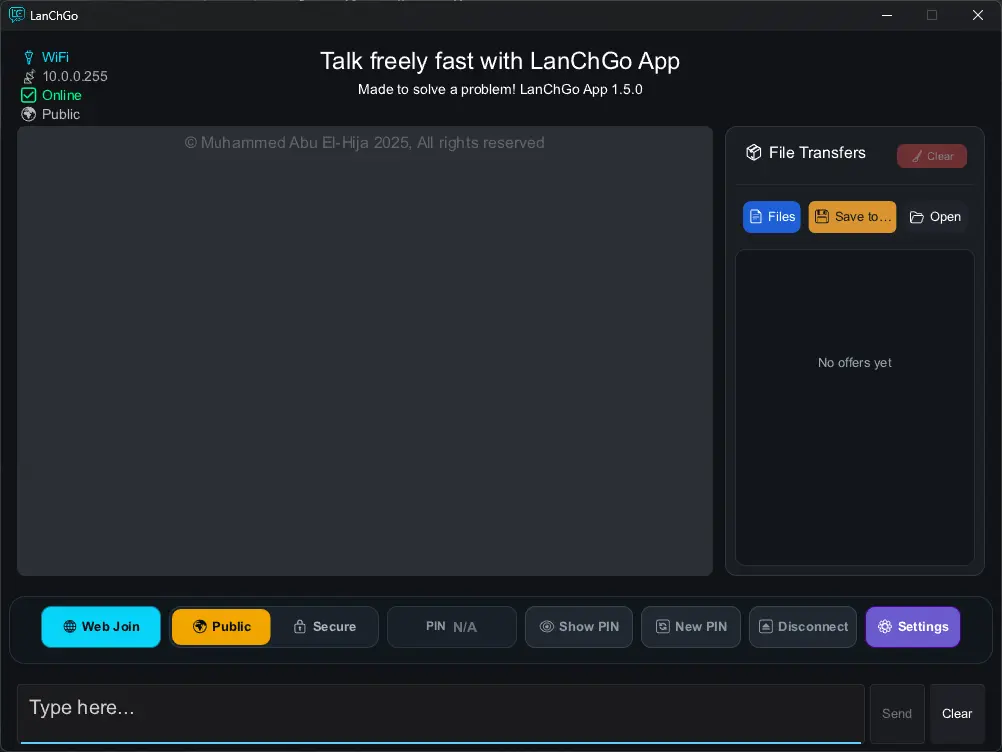Click the LanChGo app logo in title bar
The image size is (1002, 752).
click(x=17, y=15)
